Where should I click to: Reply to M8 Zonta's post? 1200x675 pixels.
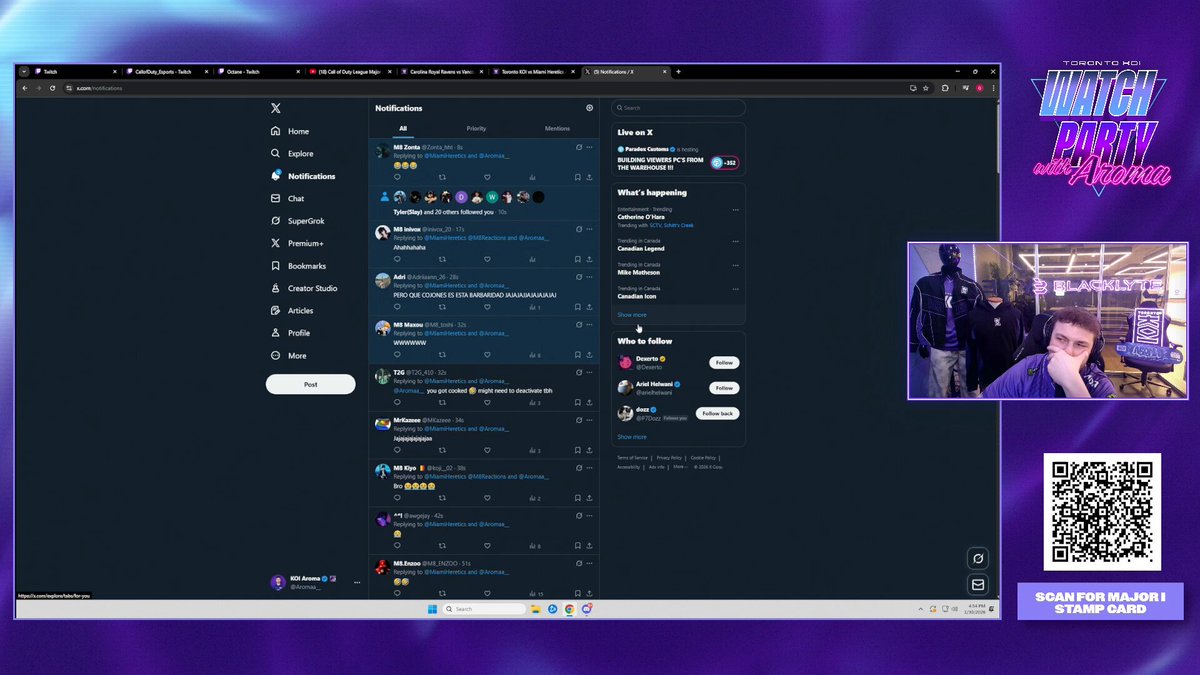coord(397,177)
